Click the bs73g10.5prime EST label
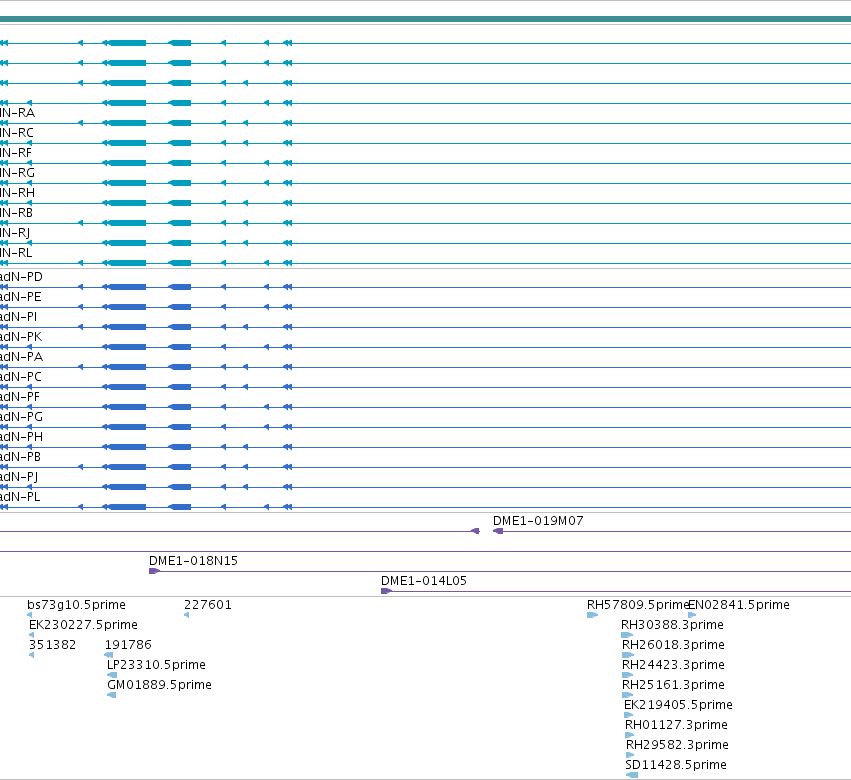 (76, 605)
